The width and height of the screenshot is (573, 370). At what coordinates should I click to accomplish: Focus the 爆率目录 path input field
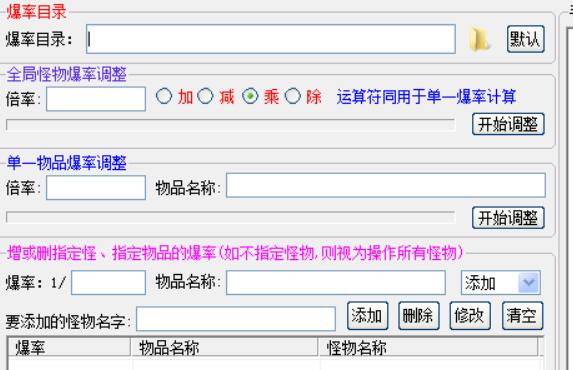click(271, 39)
